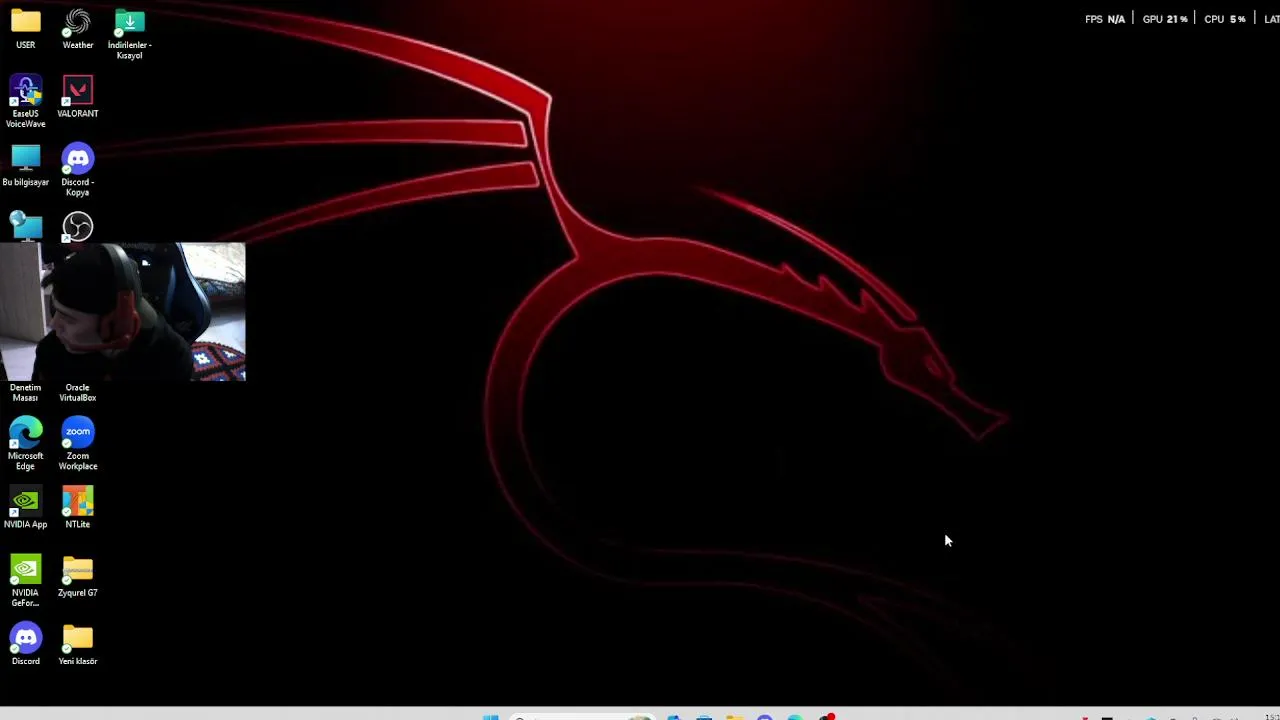Select the OBS Studio shortcut icon
The image size is (1280, 720).
pyautogui.click(x=78, y=227)
